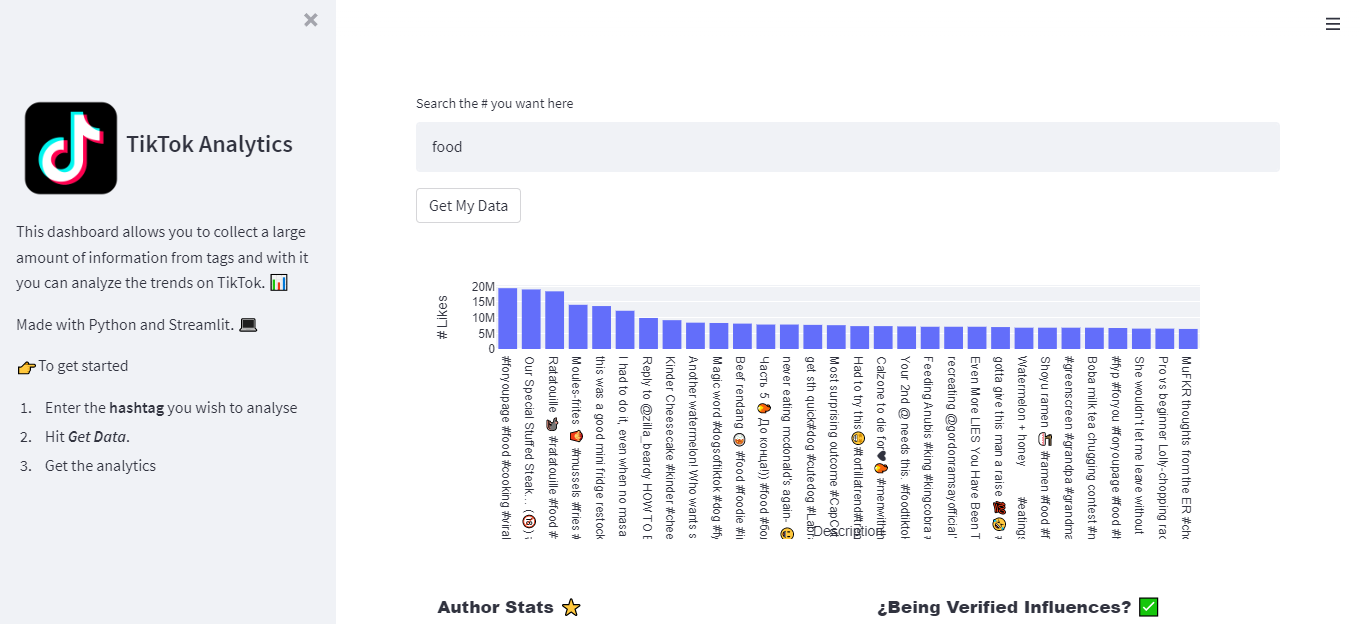Open the hamburger menu in the top-right corner
Screen dimensions: 1360x624
[1333, 23]
